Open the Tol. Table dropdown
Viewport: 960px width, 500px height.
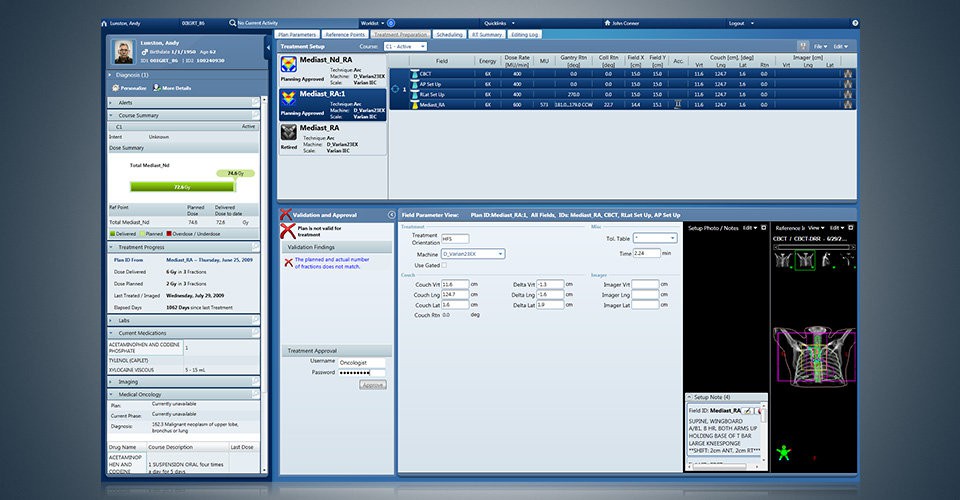pos(654,238)
